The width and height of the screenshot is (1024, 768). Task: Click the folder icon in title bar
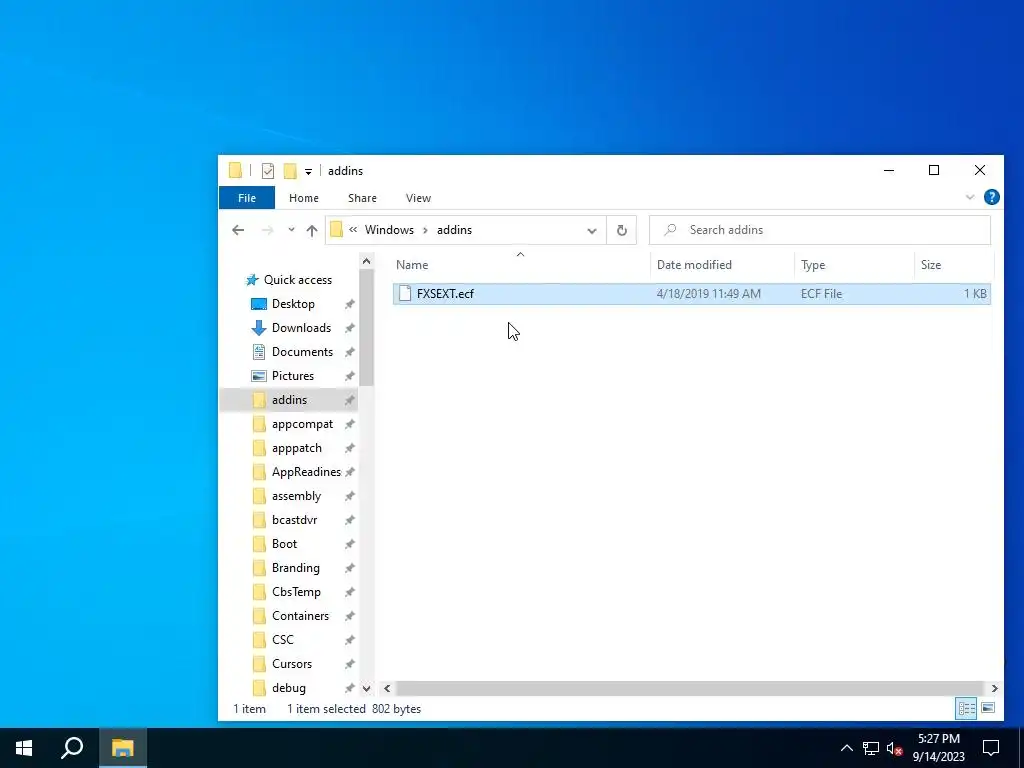point(236,171)
